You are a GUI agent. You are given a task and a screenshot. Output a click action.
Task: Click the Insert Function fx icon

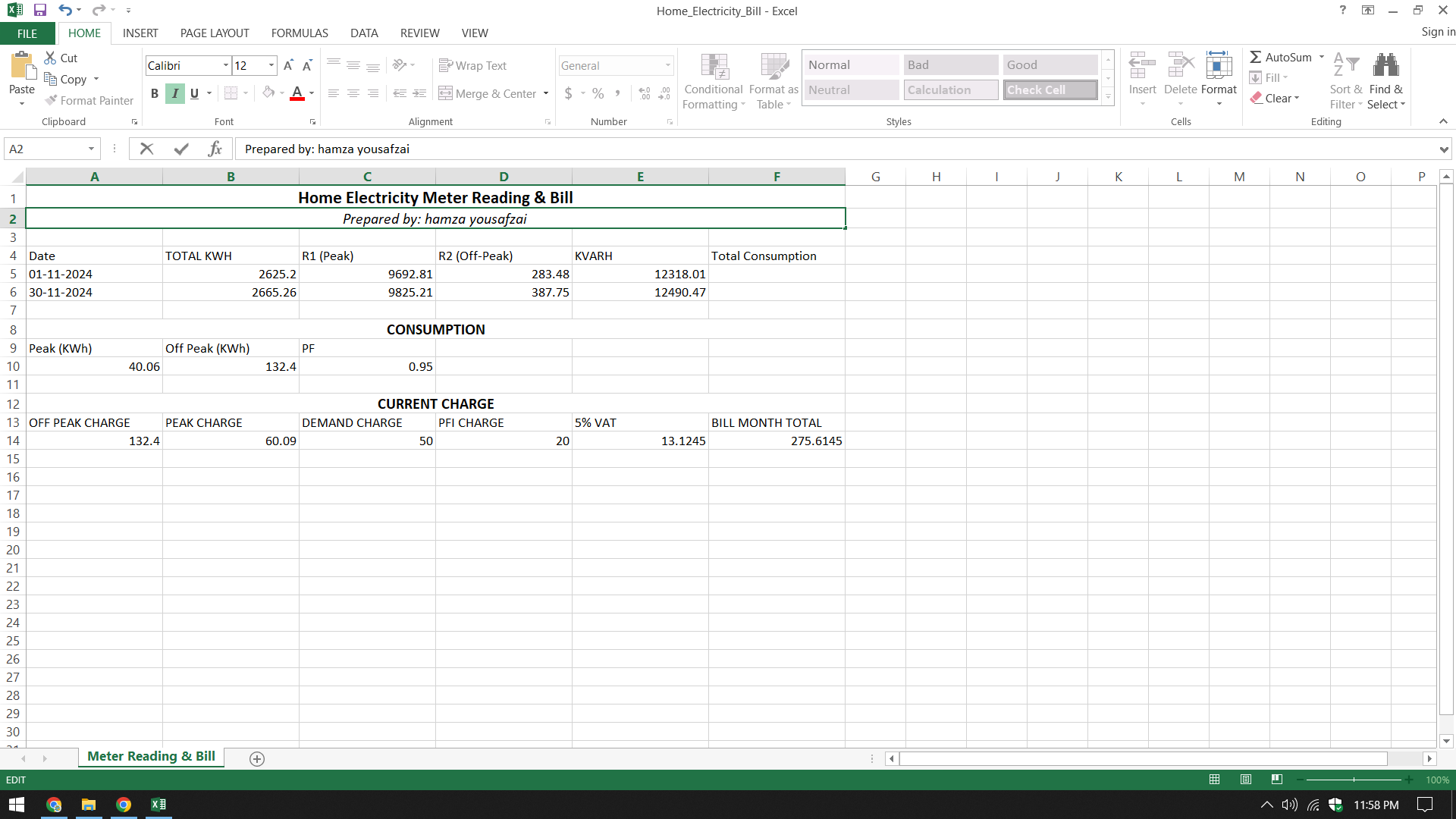pyautogui.click(x=215, y=149)
